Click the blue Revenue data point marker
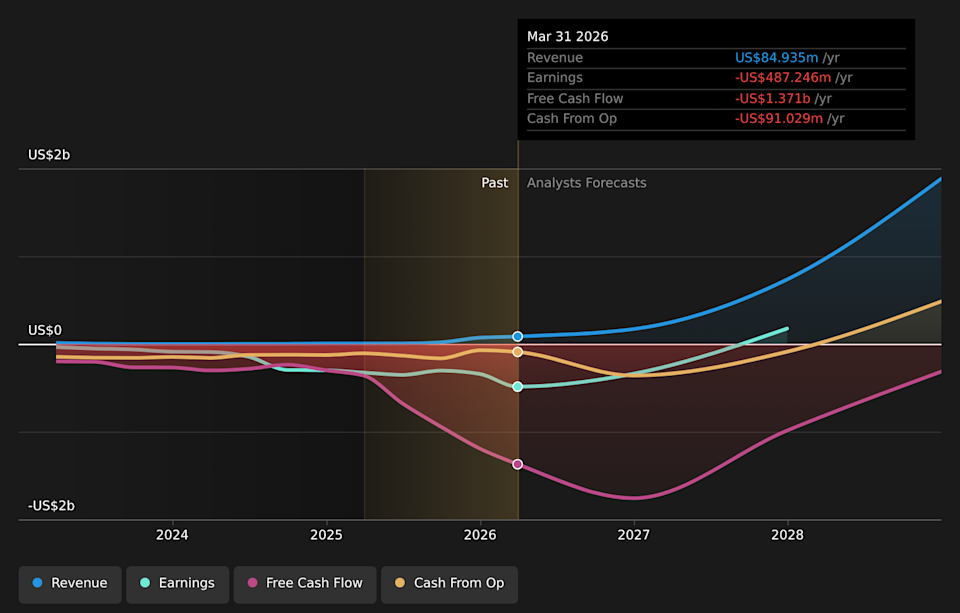The image size is (960, 613). pyautogui.click(x=517, y=336)
